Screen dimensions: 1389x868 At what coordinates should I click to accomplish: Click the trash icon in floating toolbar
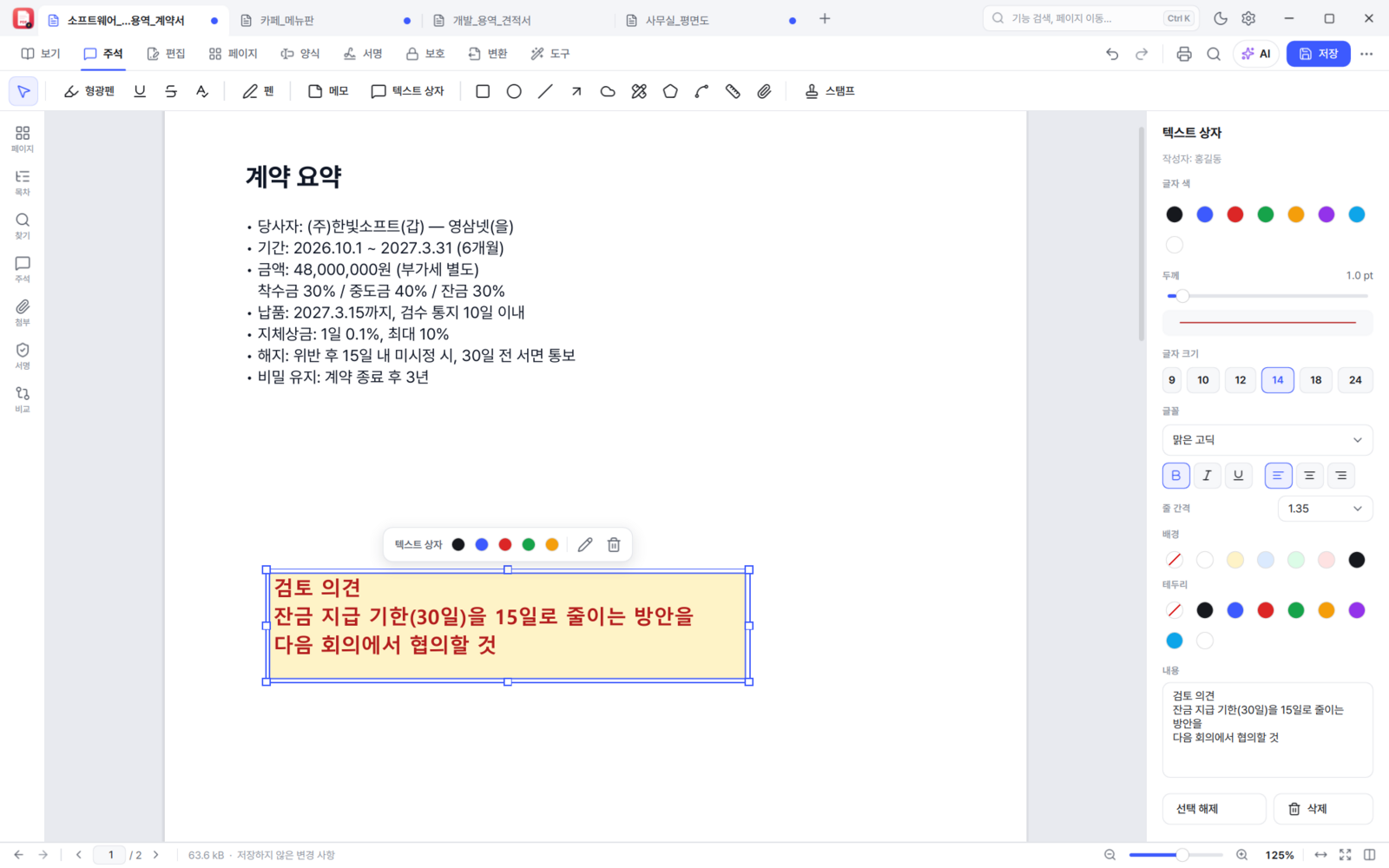(x=614, y=544)
